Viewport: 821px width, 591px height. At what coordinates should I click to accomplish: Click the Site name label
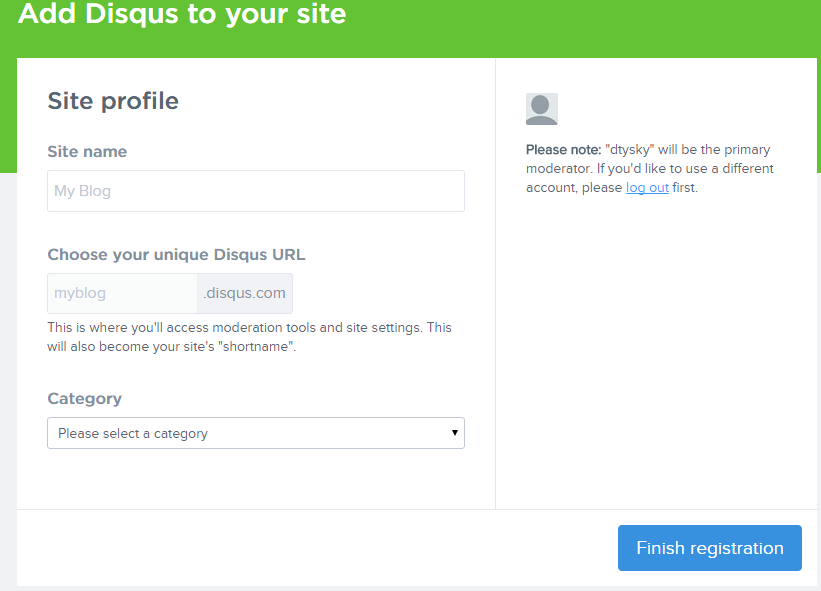[x=87, y=151]
